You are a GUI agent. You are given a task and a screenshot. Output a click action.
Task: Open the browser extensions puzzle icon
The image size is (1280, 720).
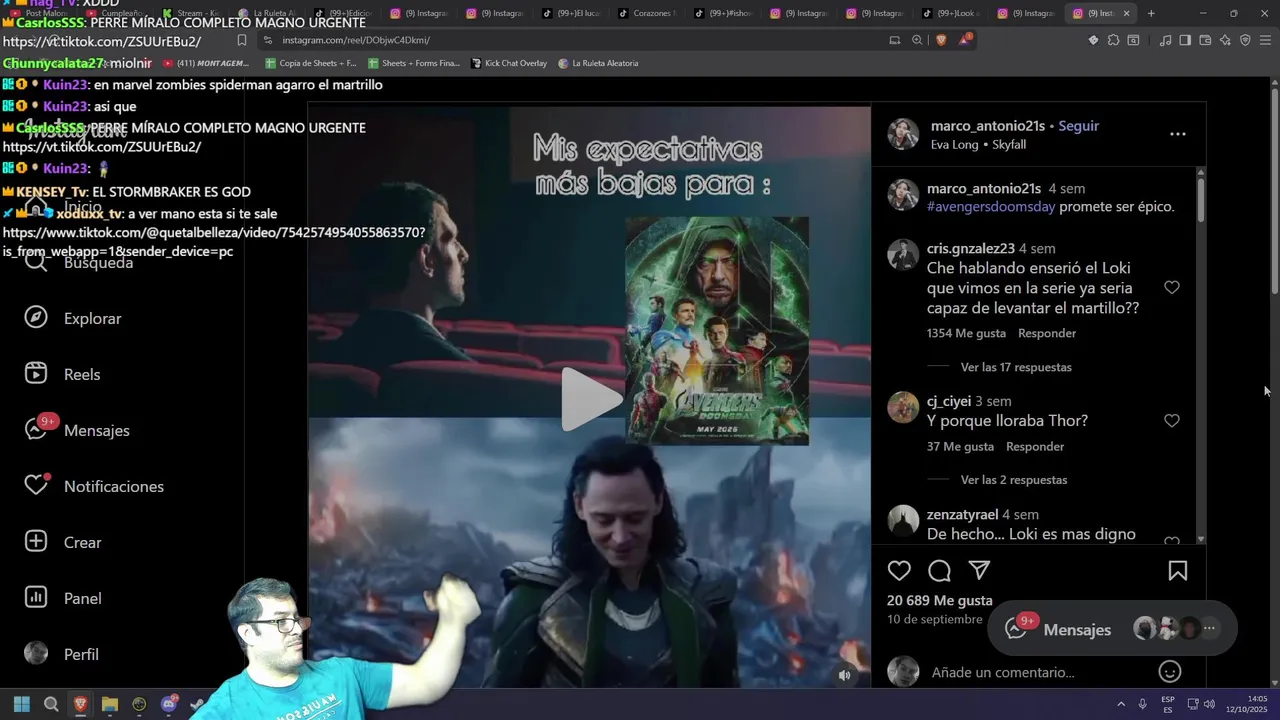1113,40
